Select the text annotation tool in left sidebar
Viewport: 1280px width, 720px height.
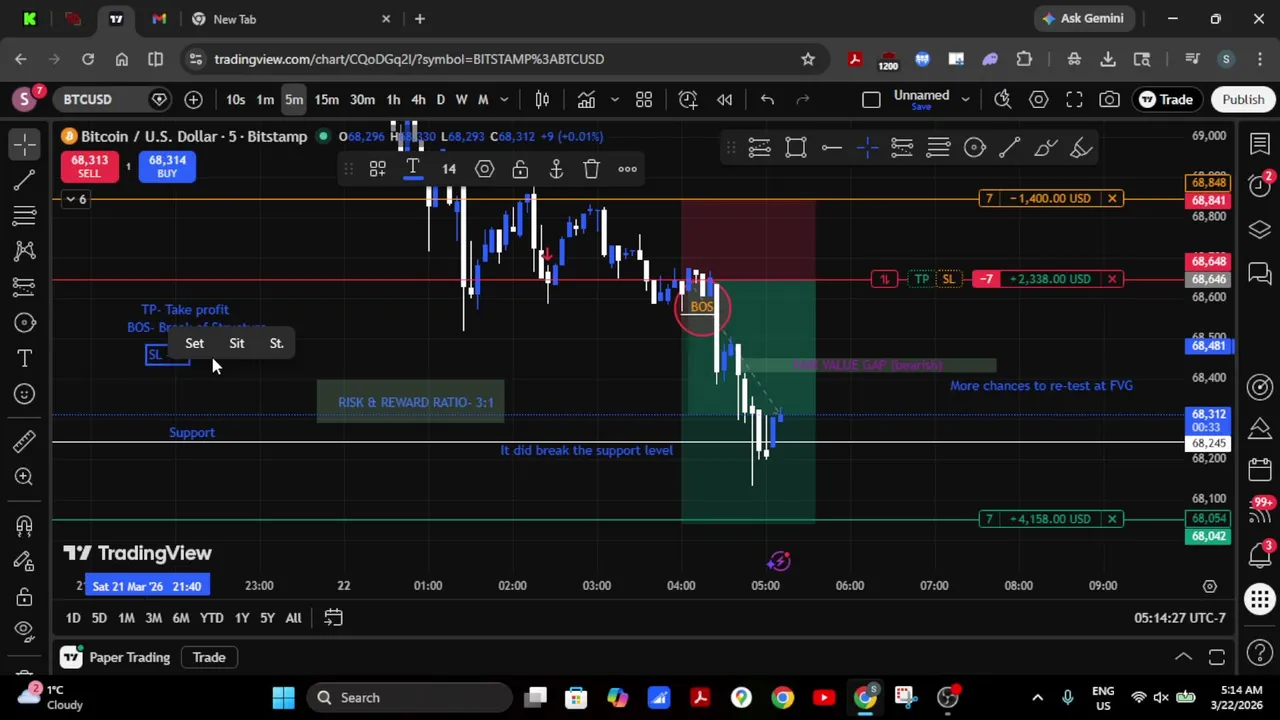point(25,358)
